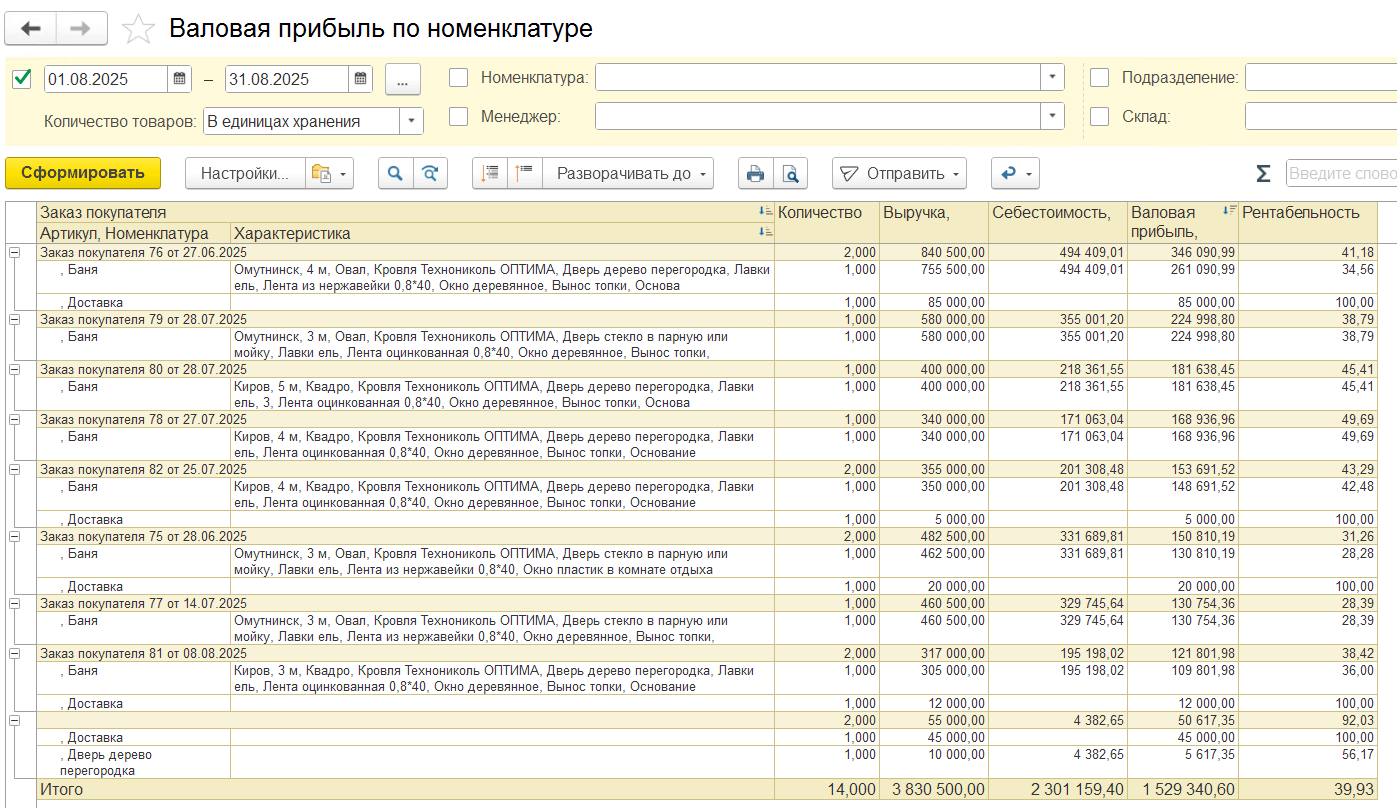Viewport: 1397px width, 808px height.
Task: Open the Менеджер field dropdown arrow
Action: pos(1052,117)
